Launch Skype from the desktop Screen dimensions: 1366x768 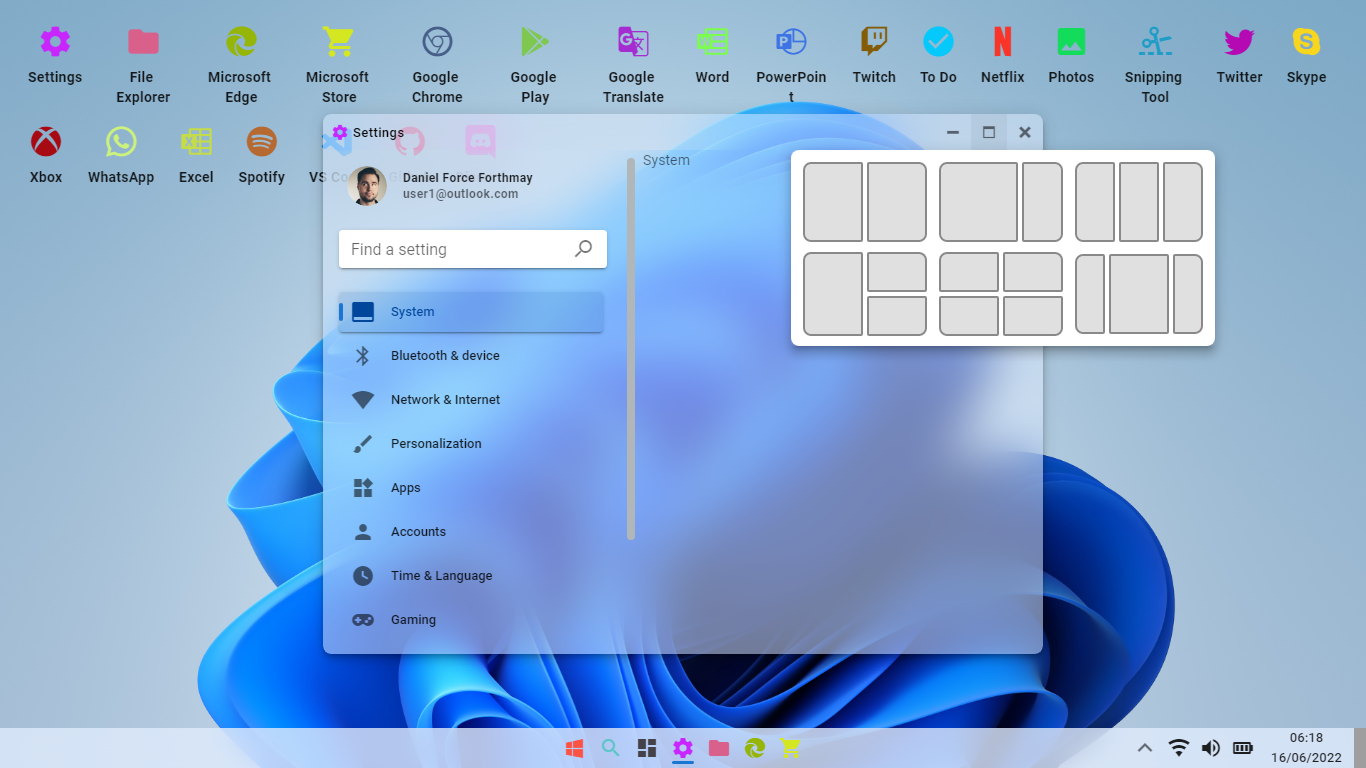pos(1306,56)
